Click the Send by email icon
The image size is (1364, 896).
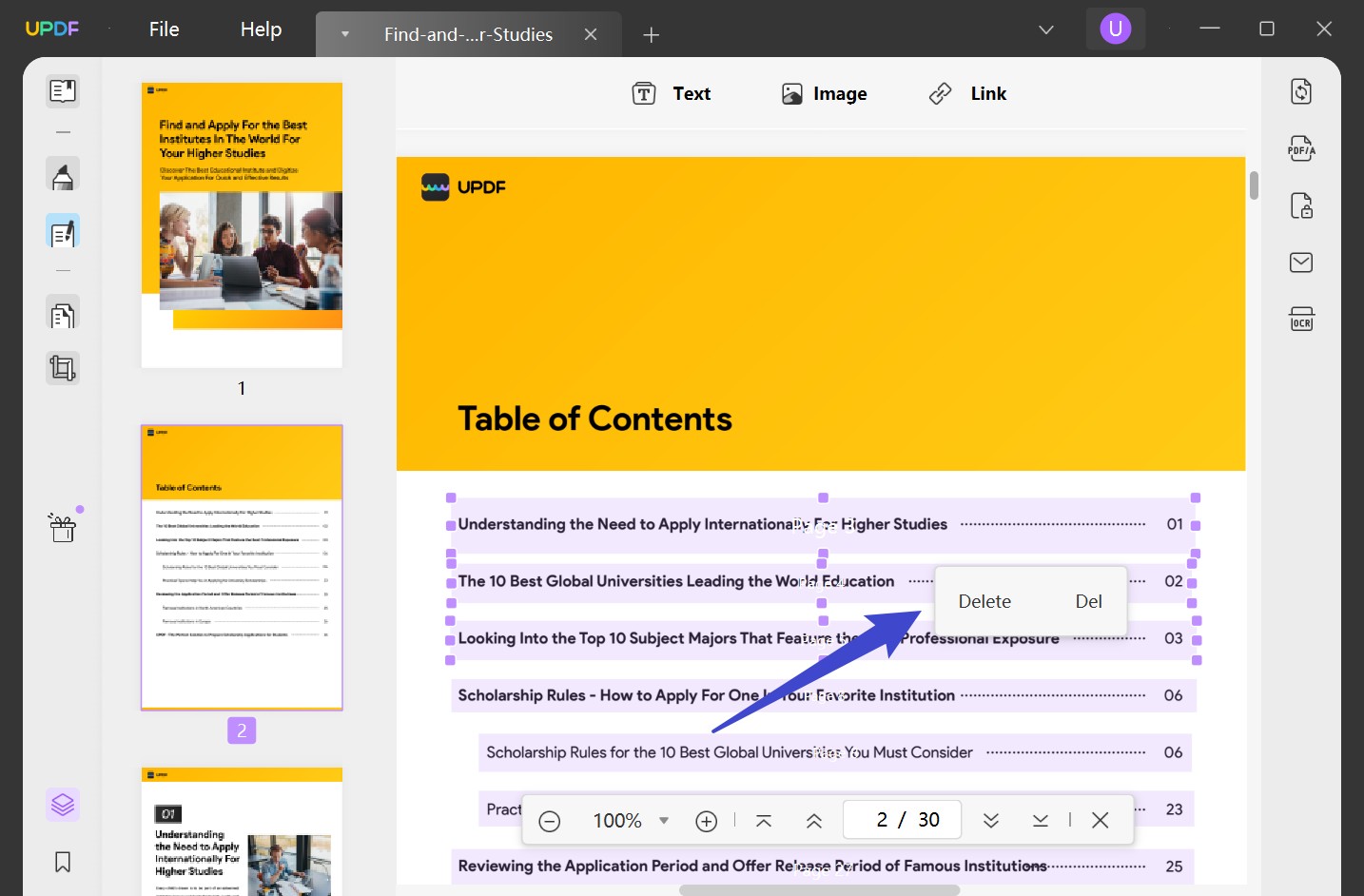point(1301,263)
